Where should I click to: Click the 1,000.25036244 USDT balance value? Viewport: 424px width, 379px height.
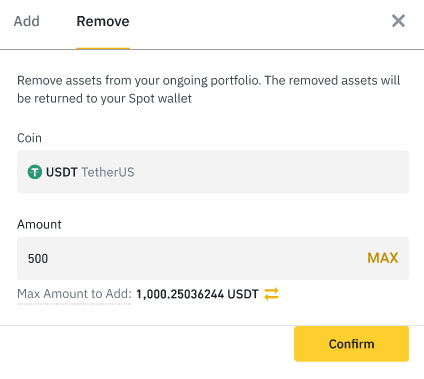(197, 294)
